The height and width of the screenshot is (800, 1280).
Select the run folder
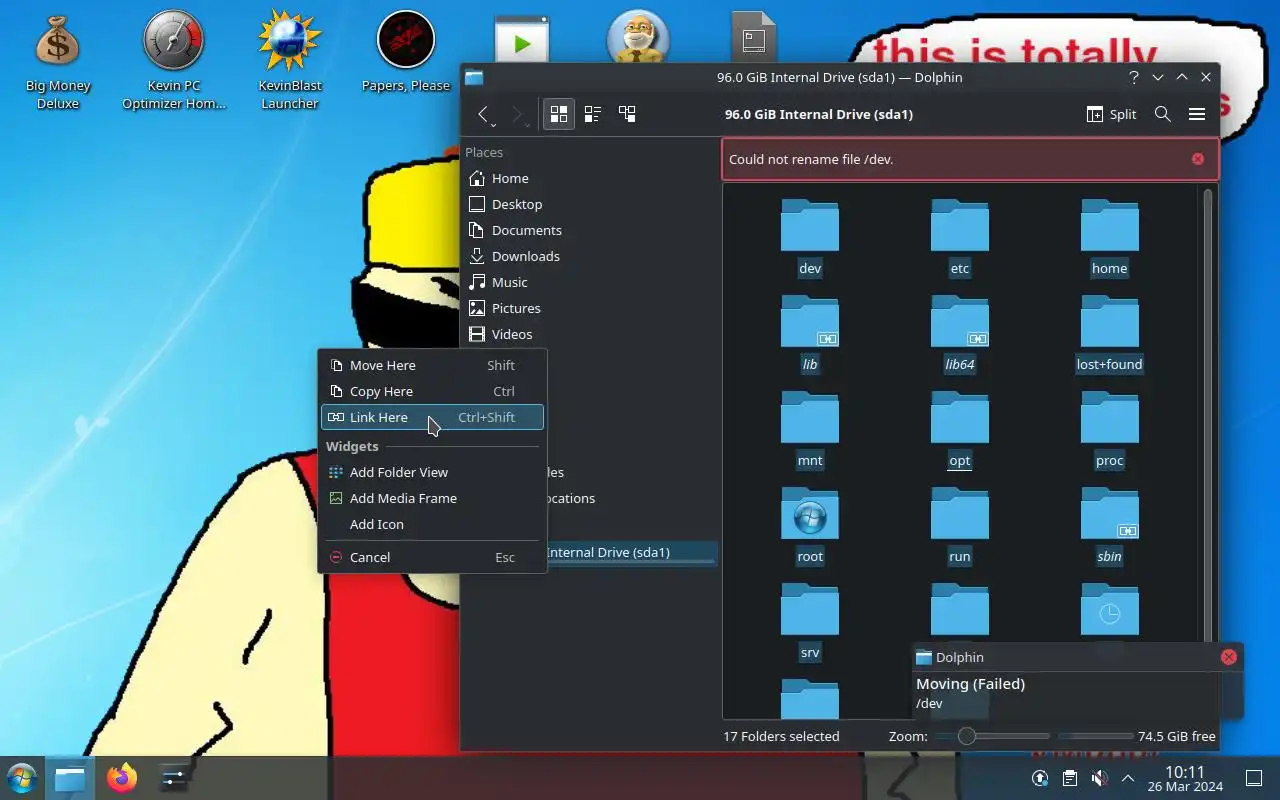[960, 526]
